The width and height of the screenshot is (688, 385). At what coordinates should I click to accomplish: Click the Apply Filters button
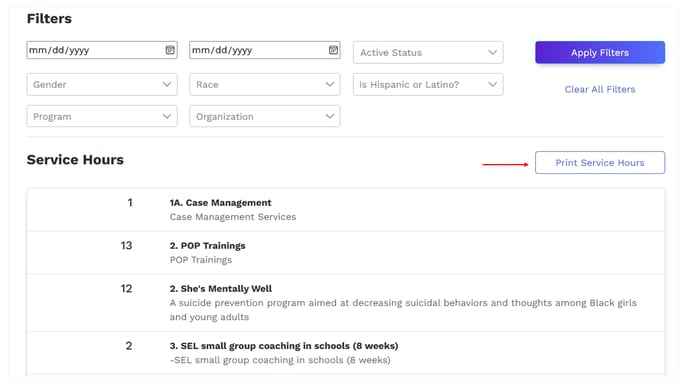click(600, 53)
